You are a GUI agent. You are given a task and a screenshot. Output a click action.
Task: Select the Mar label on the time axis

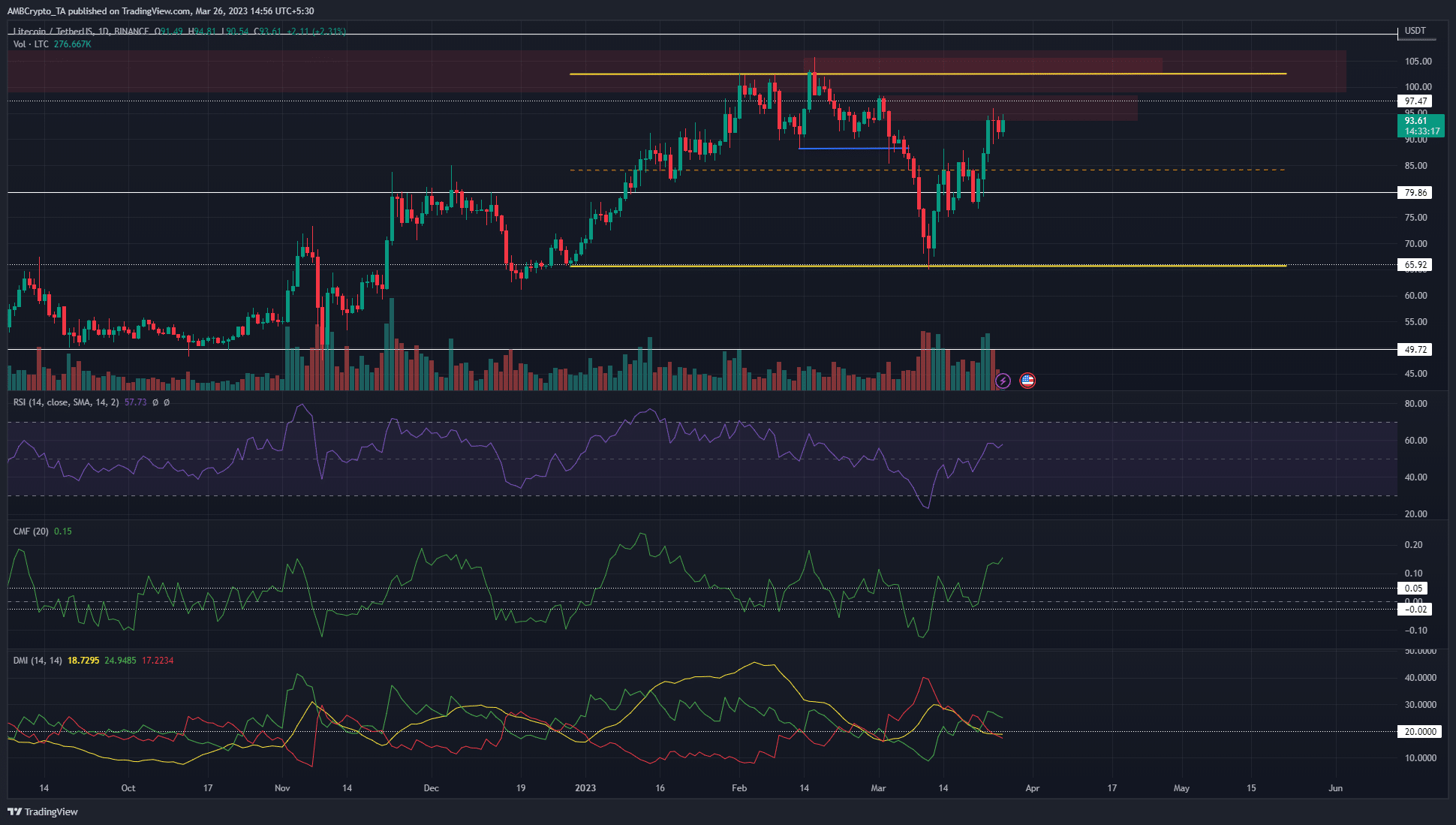pos(880,788)
